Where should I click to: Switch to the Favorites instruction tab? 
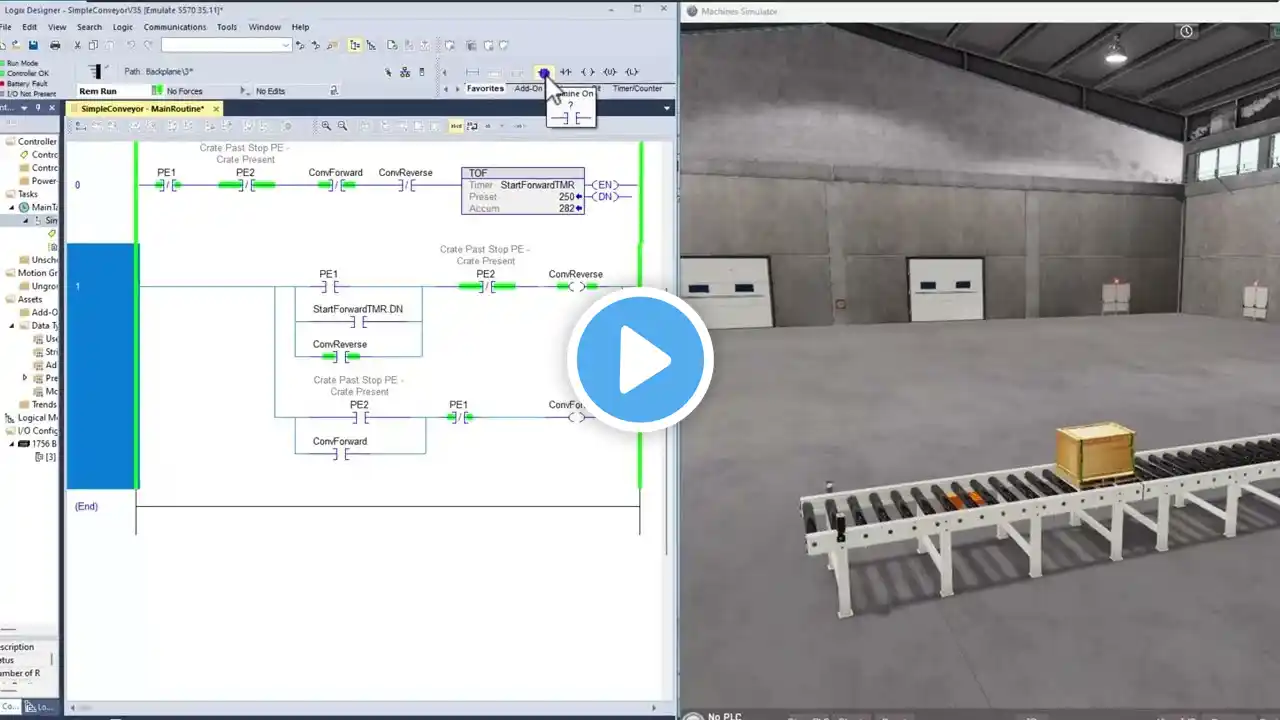[x=486, y=89]
